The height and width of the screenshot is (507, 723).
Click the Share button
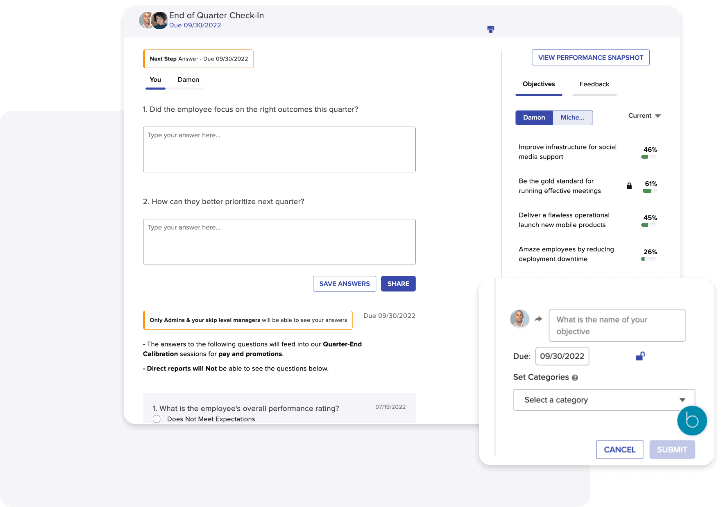(398, 283)
